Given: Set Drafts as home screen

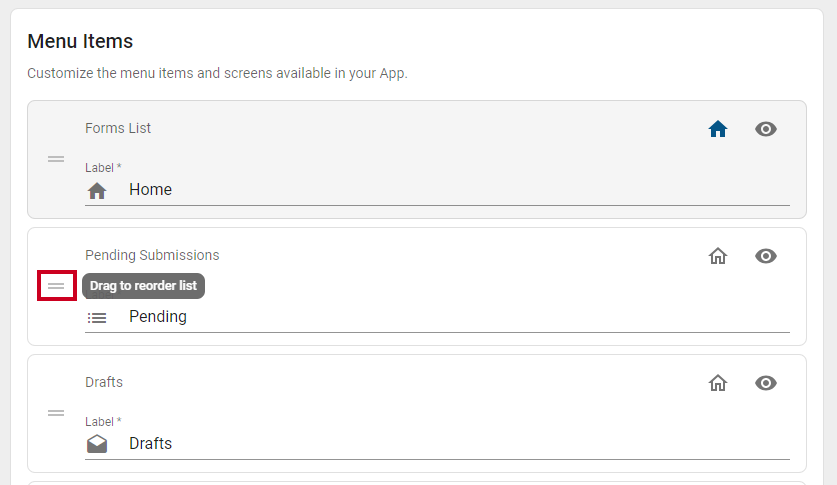Looking at the screenshot, I should [717, 383].
